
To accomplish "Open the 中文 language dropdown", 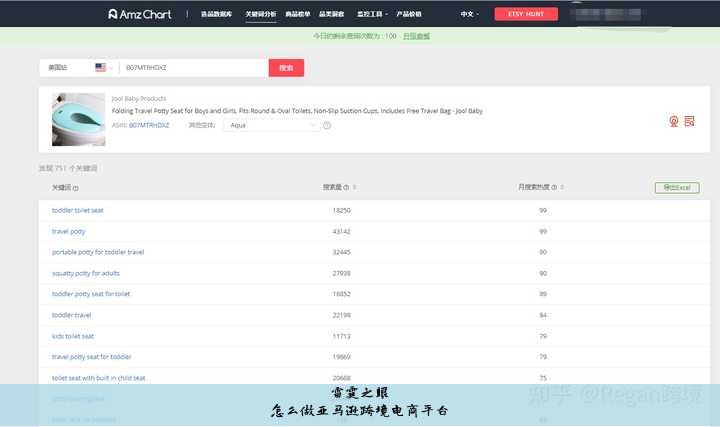I will (469, 14).
